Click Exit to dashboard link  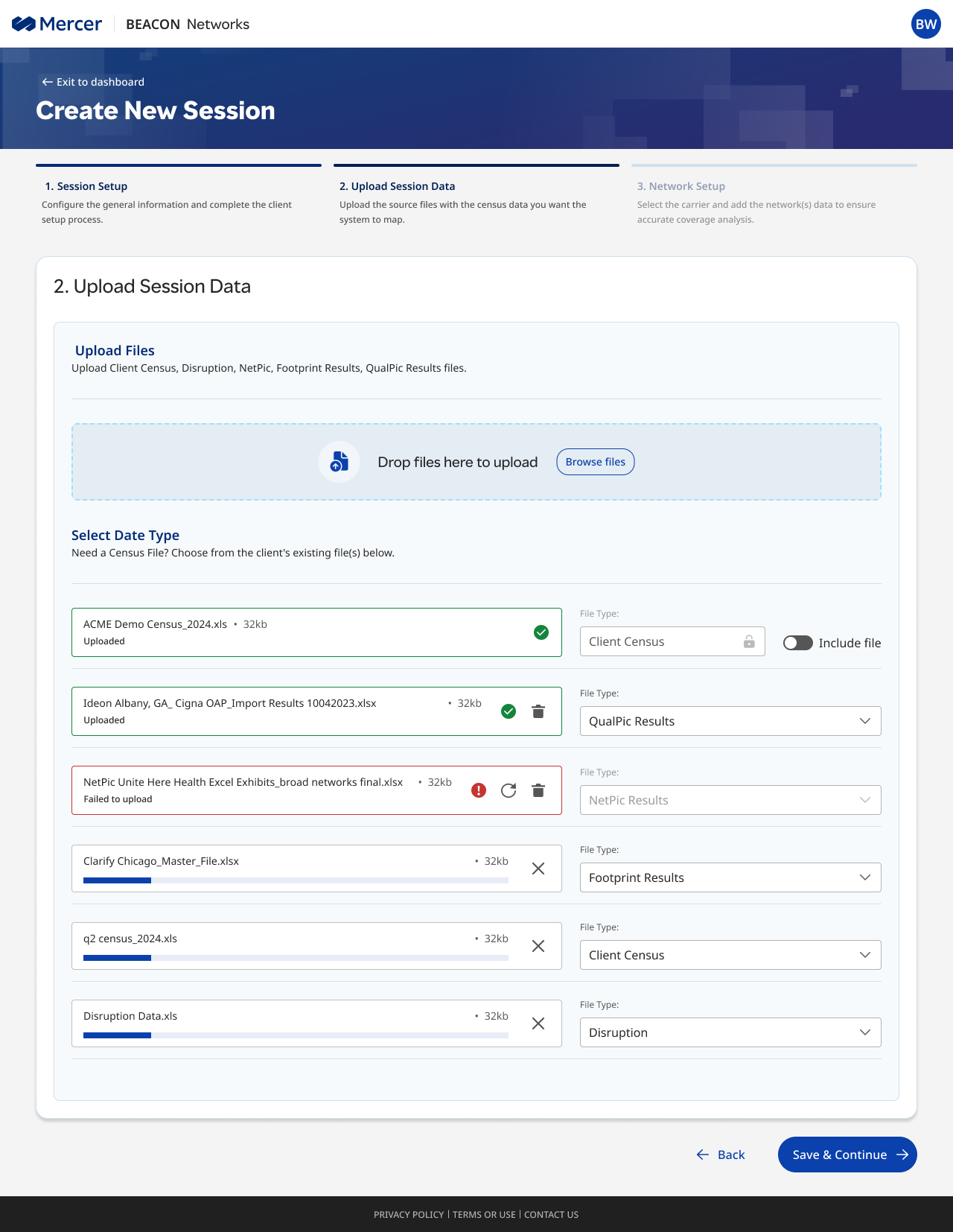coord(93,82)
